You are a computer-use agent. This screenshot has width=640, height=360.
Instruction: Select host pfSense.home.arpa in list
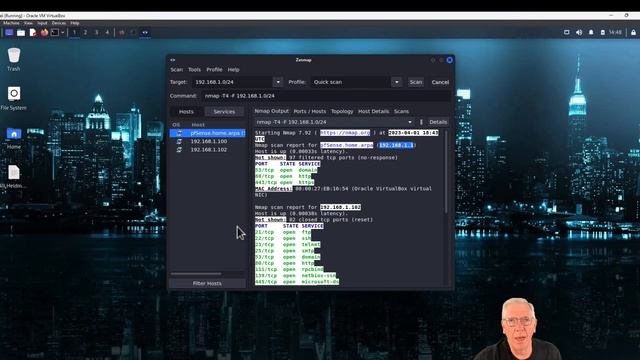[x=207, y=133]
